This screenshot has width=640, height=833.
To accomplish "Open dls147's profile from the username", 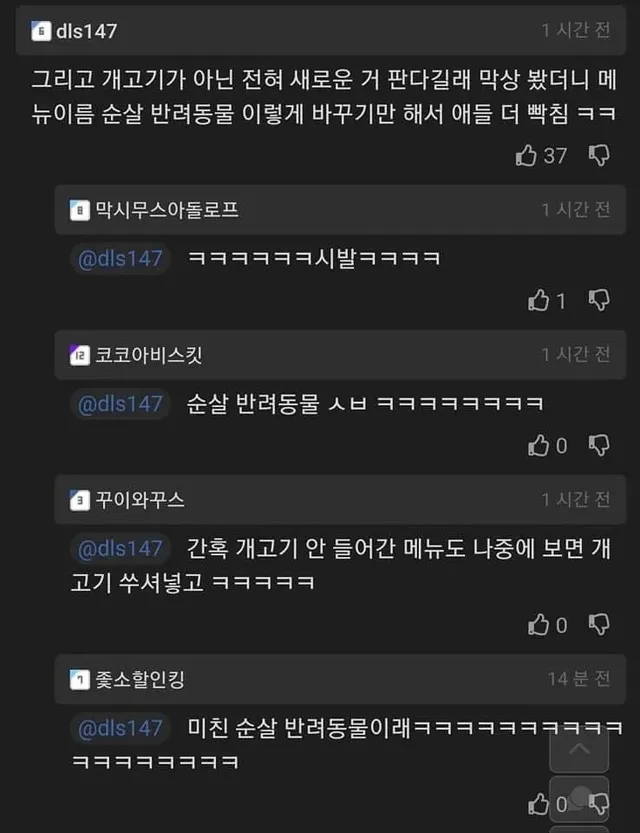I will tap(87, 31).
